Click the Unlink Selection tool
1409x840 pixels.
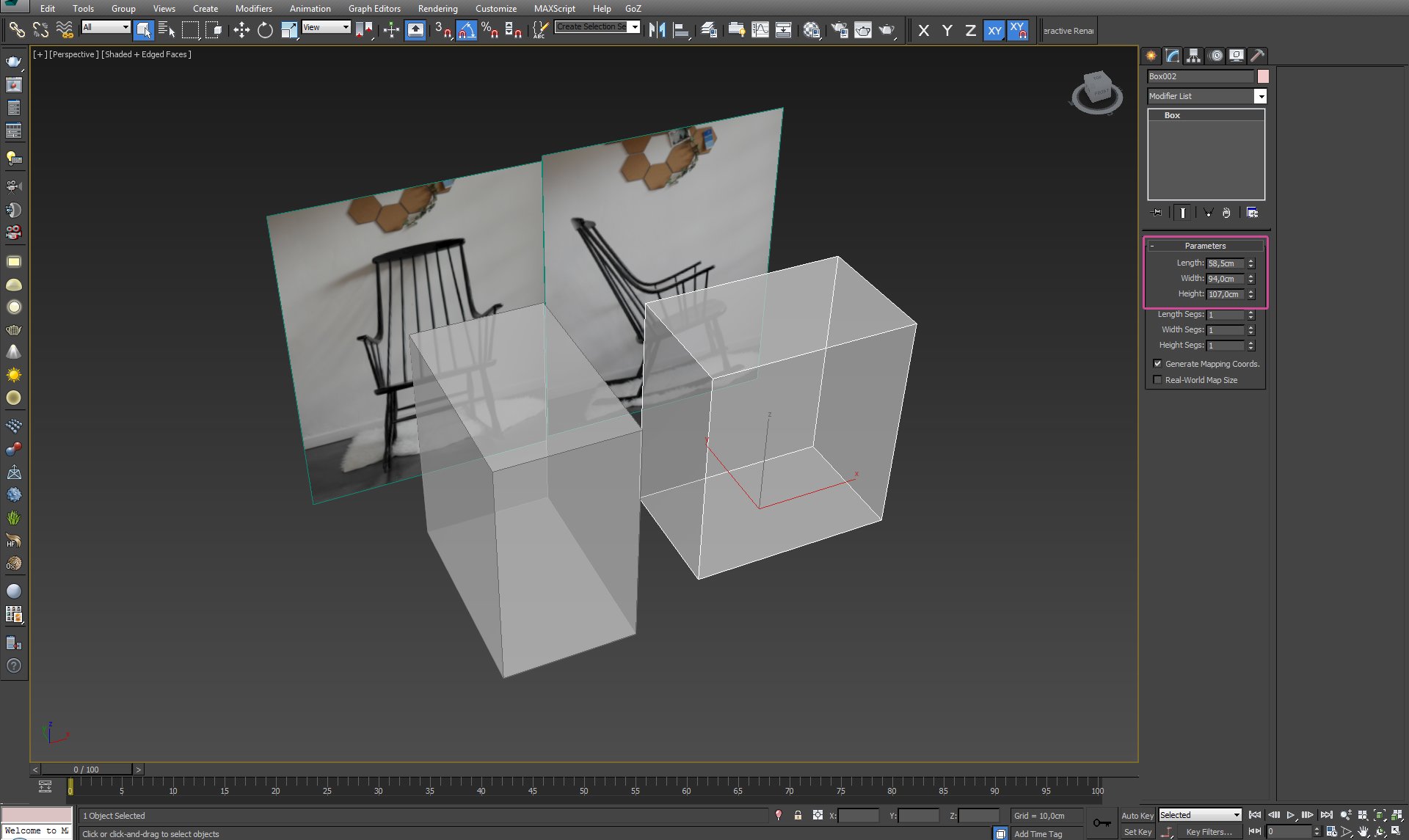tap(40, 30)
